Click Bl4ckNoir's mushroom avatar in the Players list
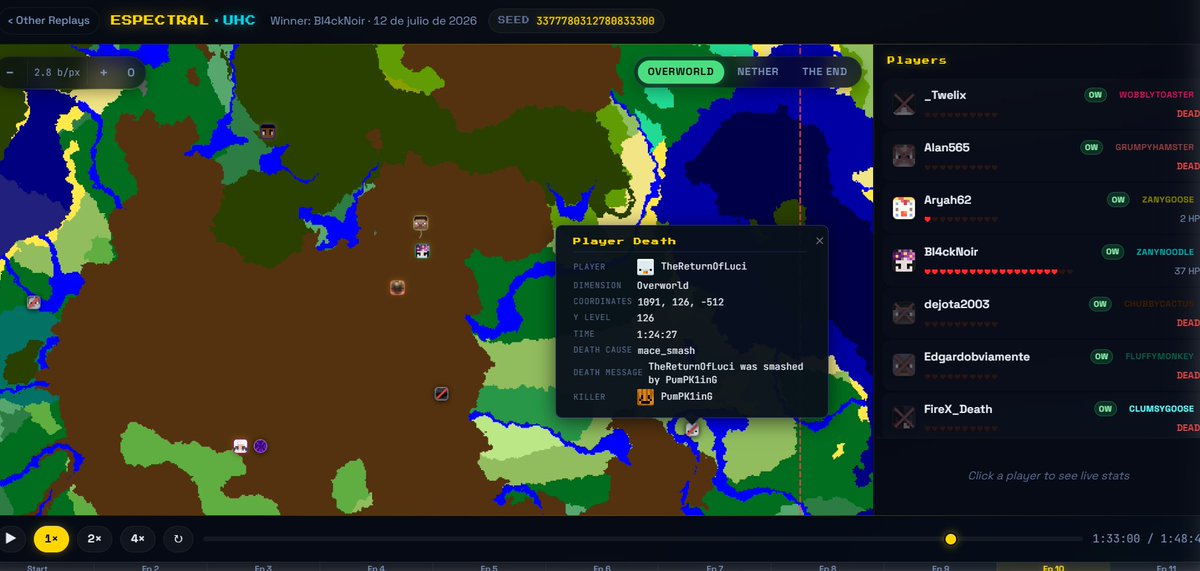Screen dimensions: 1200x571 [x=904, y=260]
